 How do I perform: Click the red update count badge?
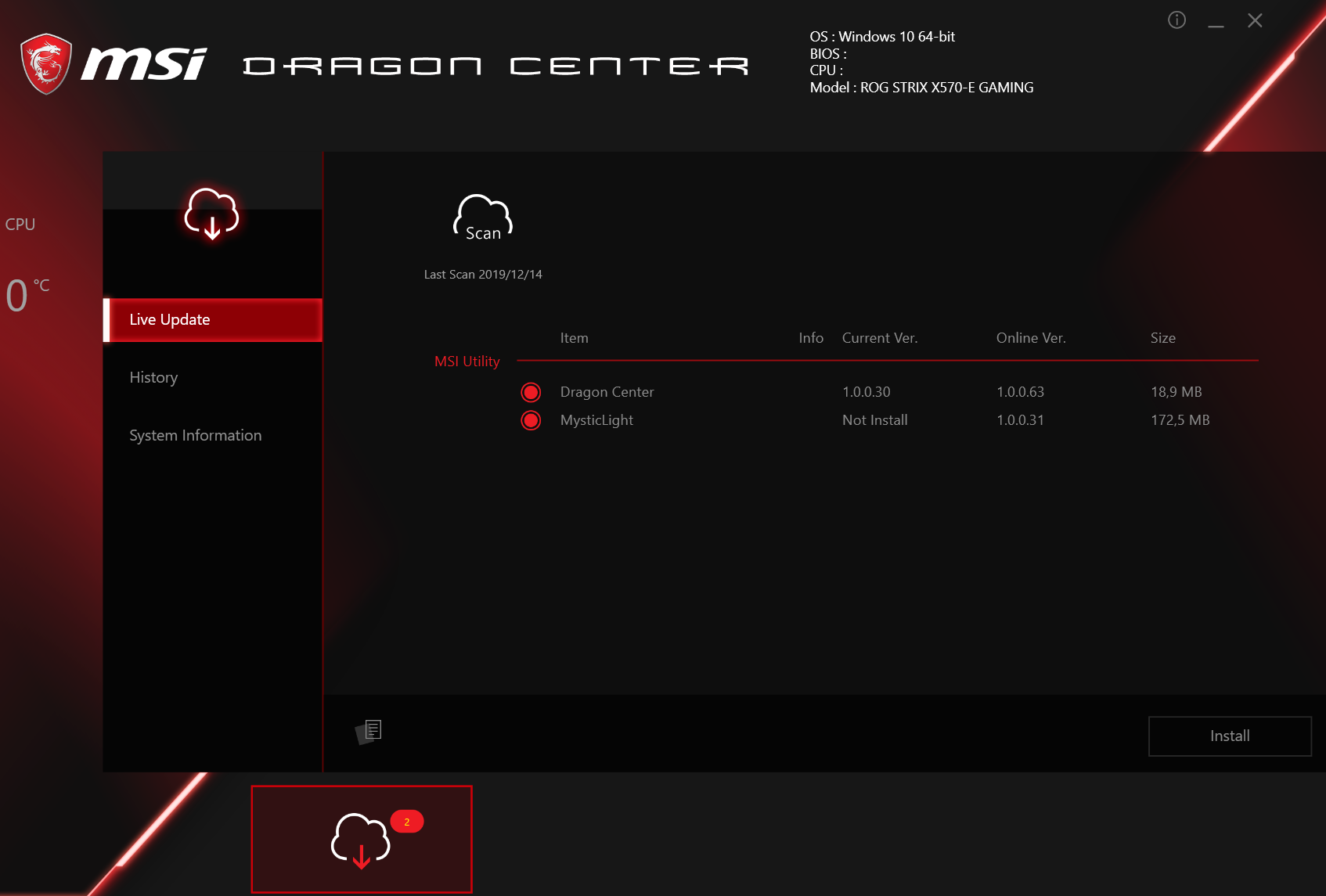pos(407,822)
